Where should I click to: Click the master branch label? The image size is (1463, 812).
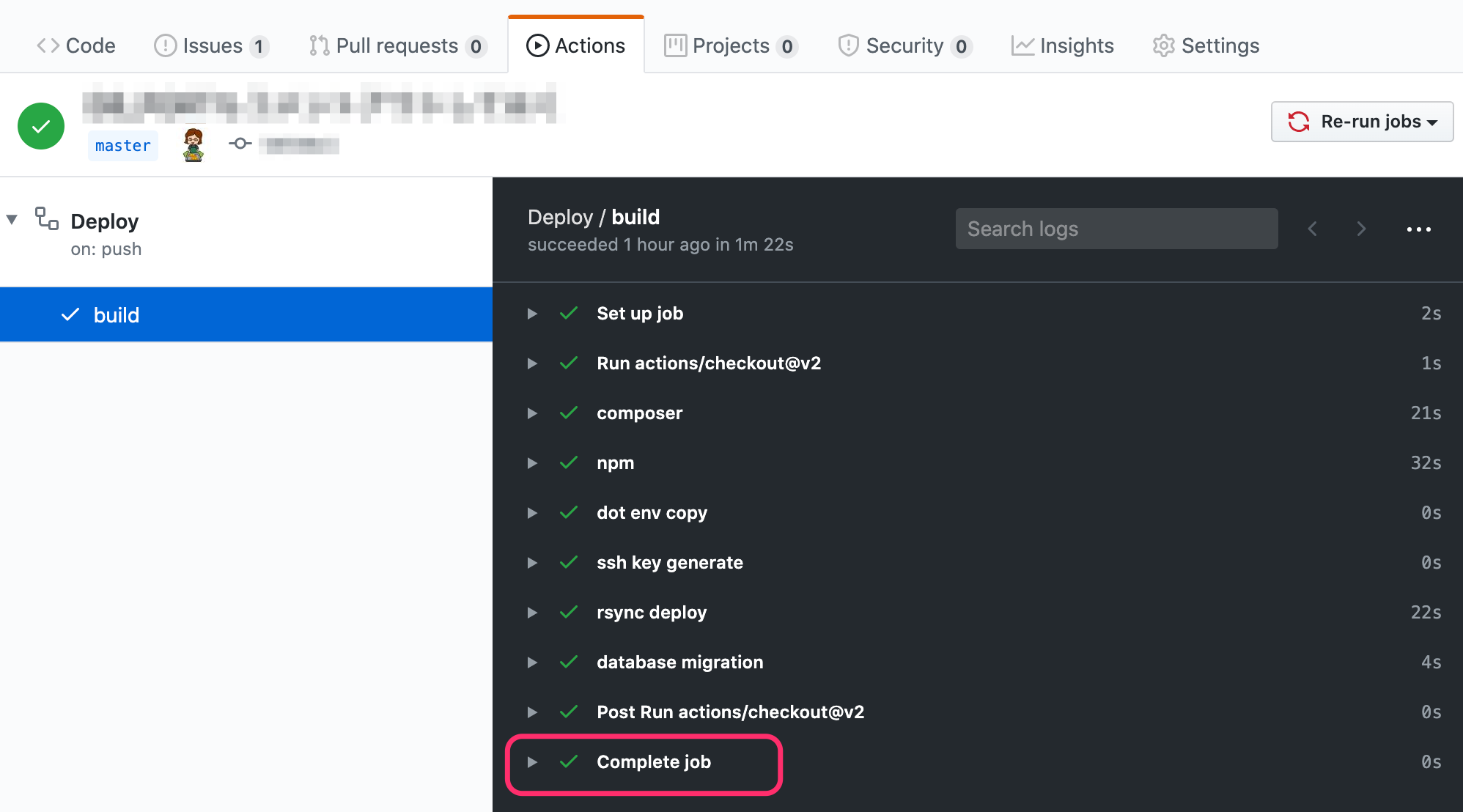(x=123, y=145)
